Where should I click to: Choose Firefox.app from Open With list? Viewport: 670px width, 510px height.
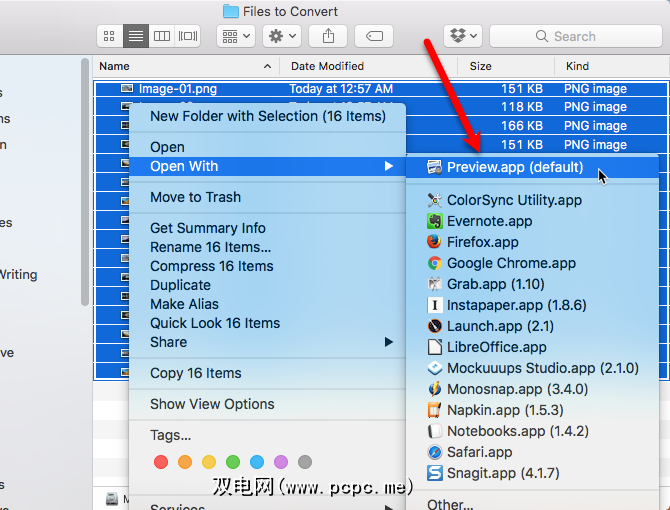[482, 242]
